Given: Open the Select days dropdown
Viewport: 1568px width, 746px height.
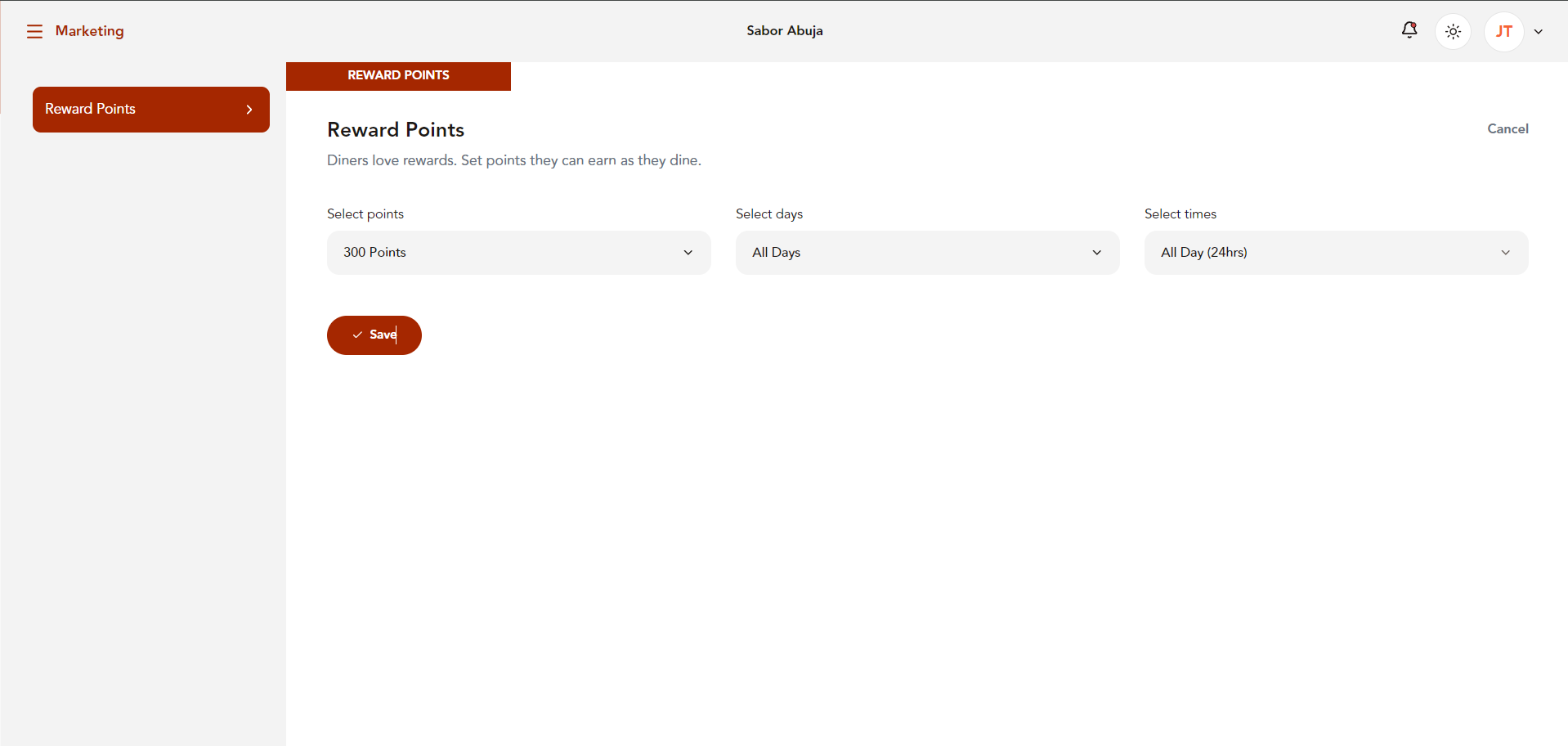Looking at the screenshot, I should pos(927,253).
